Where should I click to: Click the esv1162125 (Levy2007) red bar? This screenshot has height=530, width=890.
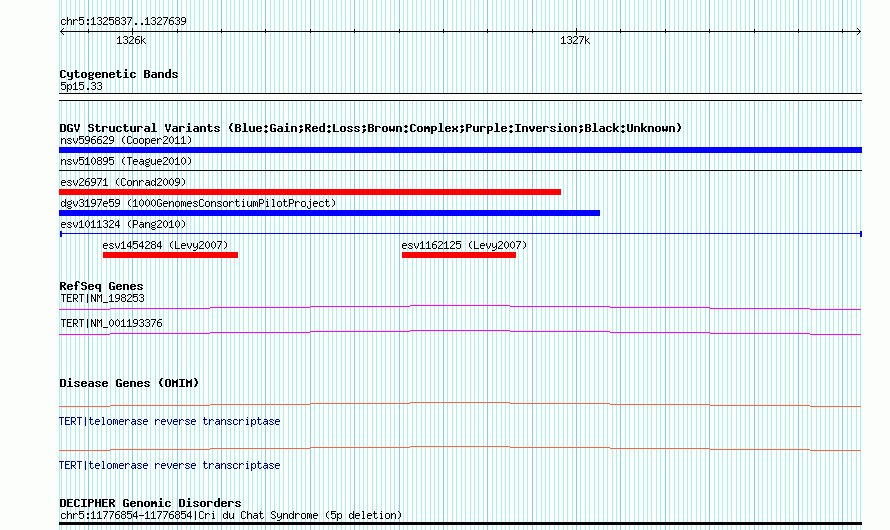pos(459,255)
